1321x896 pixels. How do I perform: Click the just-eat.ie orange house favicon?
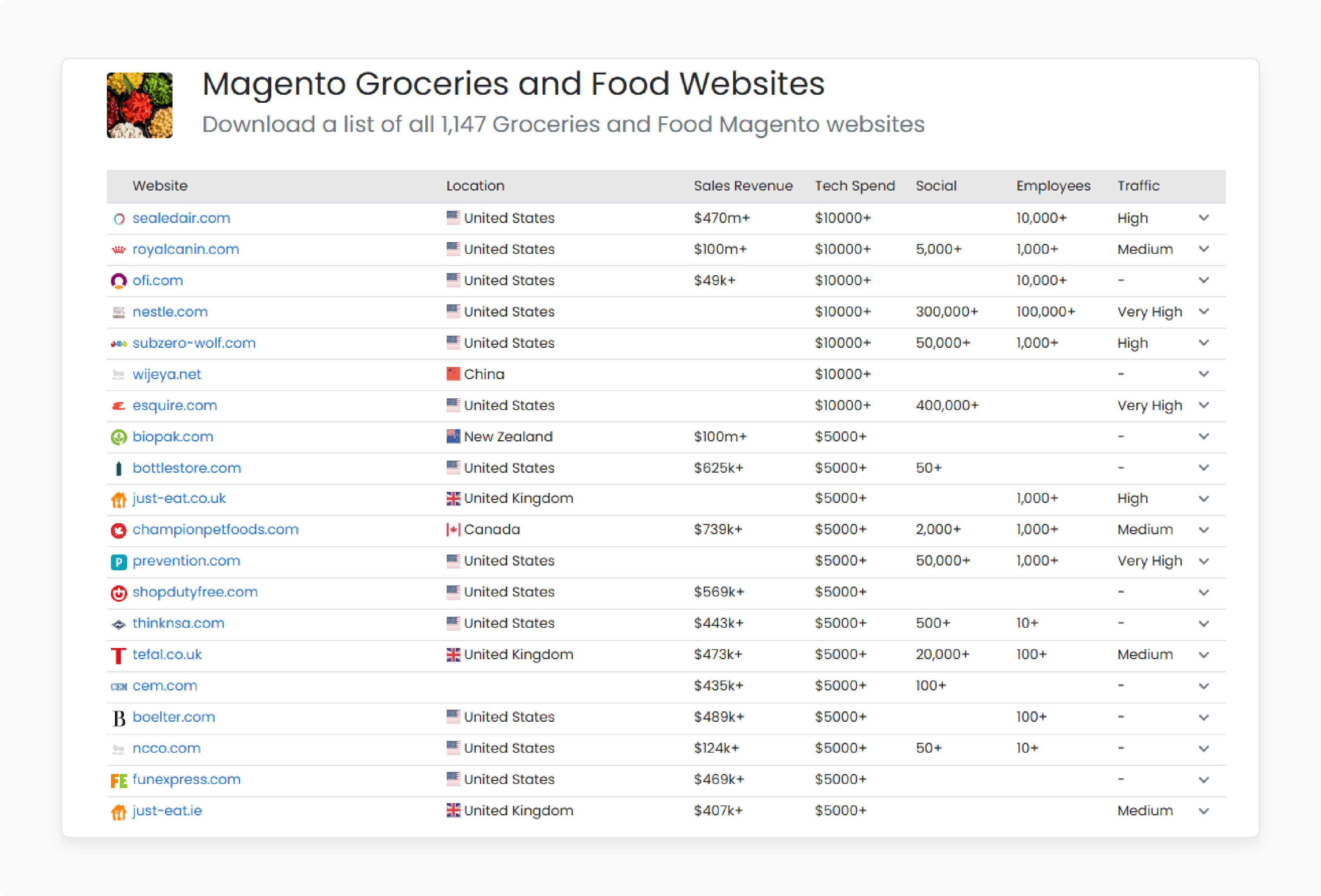119,812
